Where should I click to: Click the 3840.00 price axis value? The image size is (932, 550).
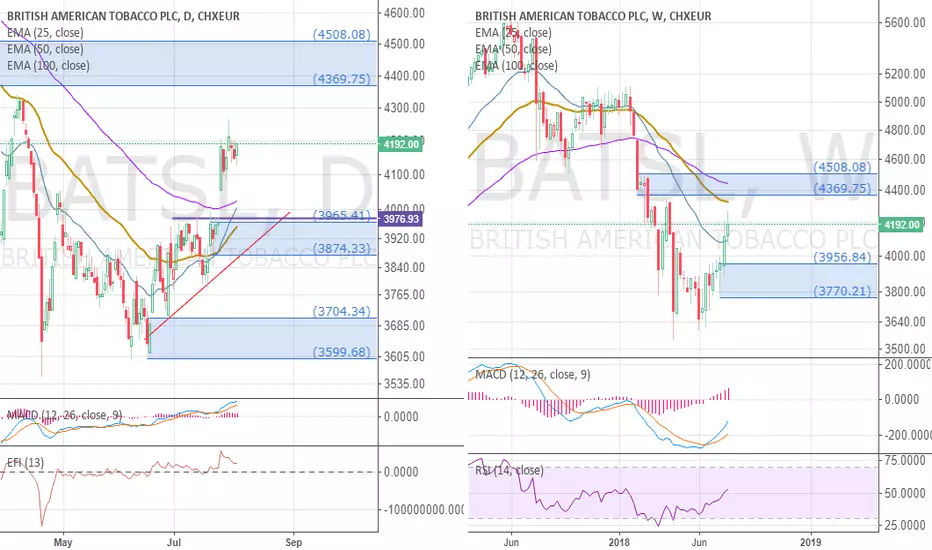[404, 268]
